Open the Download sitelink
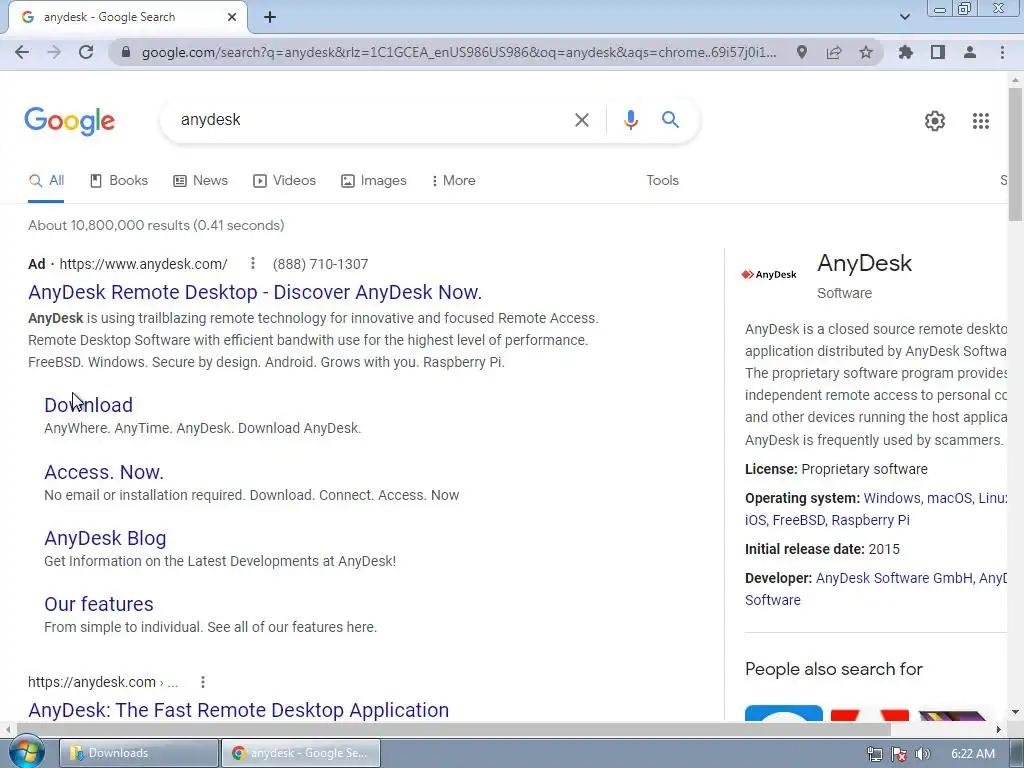The width and height of the screenshot is (1024, 768). 88,405
